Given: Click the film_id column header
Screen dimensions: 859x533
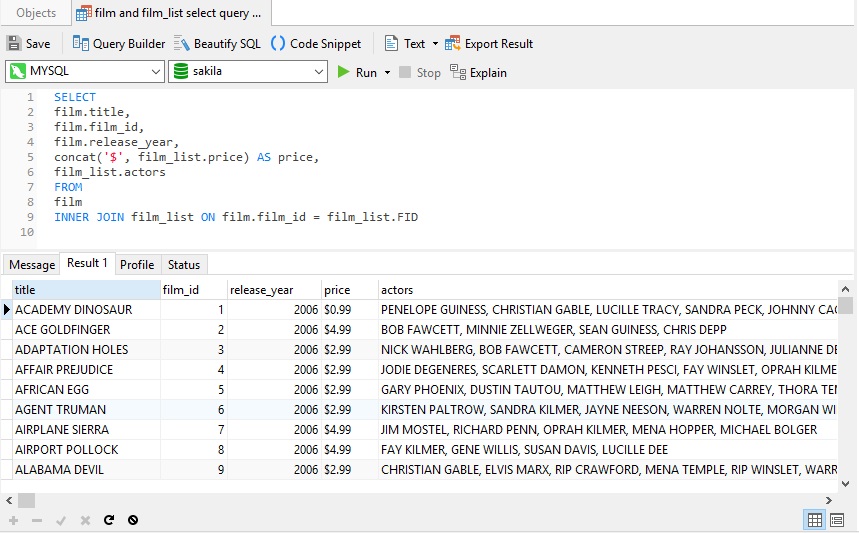Looking at the screenshot, I should (x=193, y=290).
